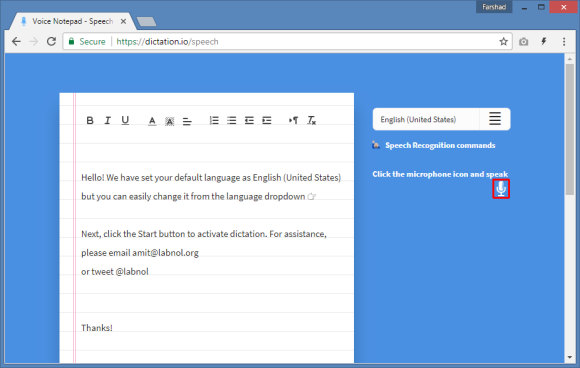Screen dimensions: 580x368
Task: Open the text background highlight picker
Action: point(169,121)
